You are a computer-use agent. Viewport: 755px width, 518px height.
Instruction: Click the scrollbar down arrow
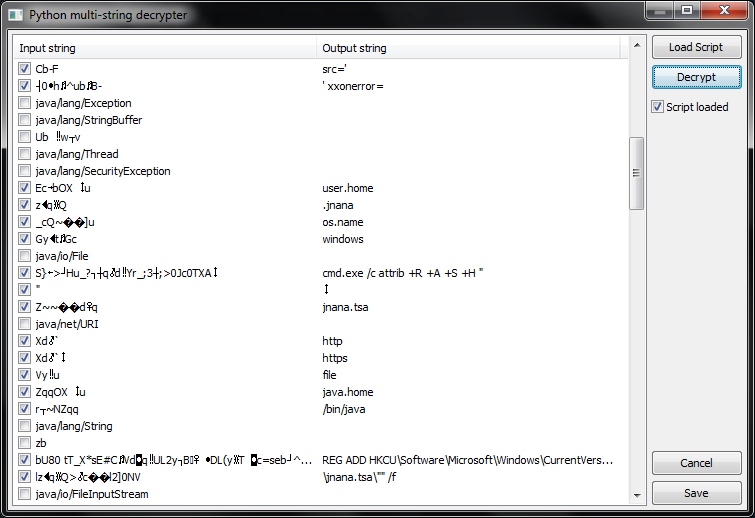tap(637, 495)
